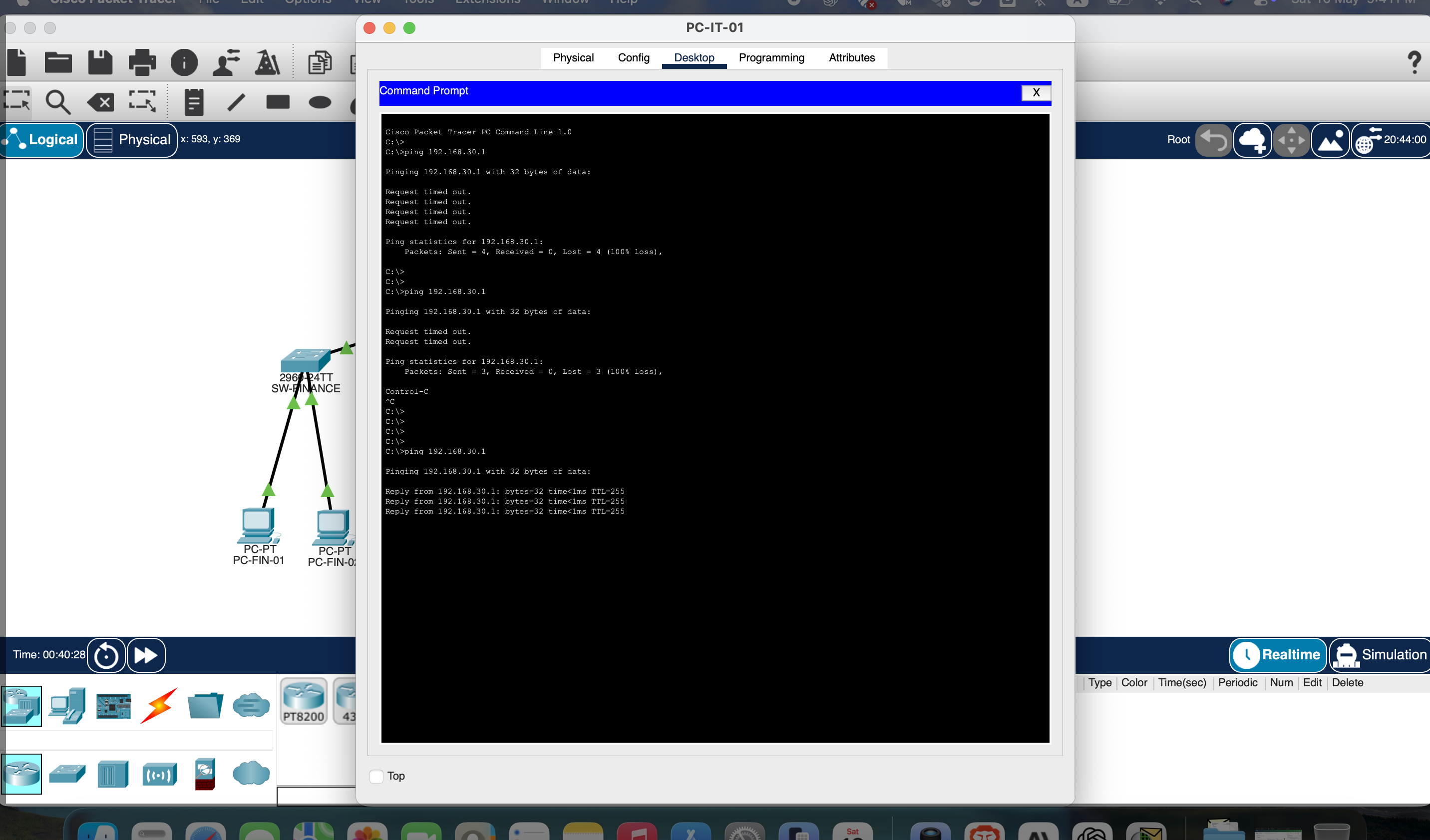Open the Config tab in PC-IT-01
The height and width of the screenshot is (840, 1430).
coord(633,58)
